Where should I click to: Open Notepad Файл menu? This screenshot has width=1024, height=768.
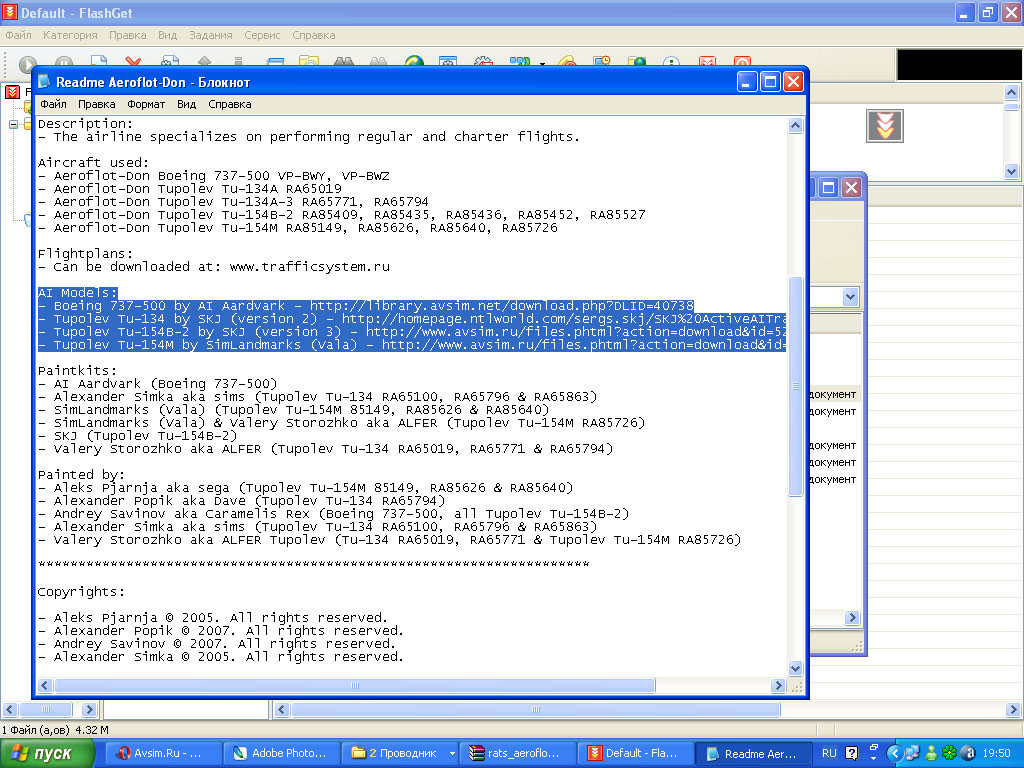point(54,104)
